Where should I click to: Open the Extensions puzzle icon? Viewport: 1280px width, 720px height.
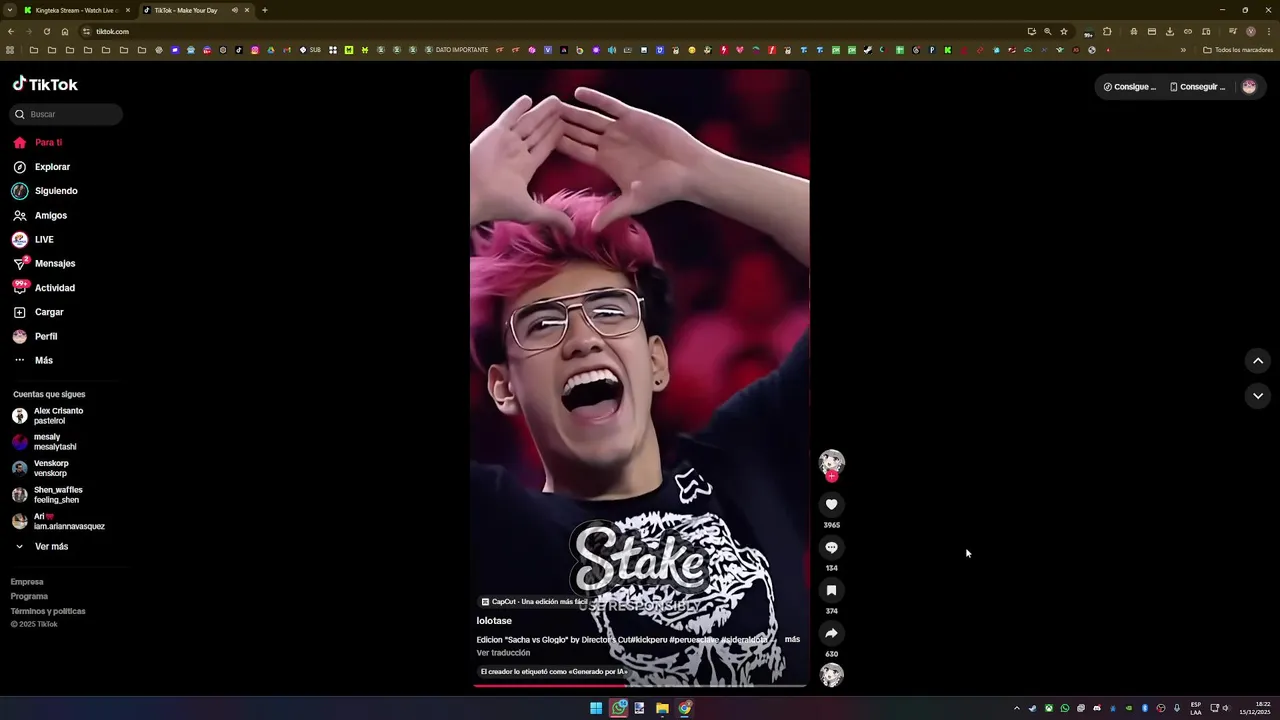coord(1107,31)
